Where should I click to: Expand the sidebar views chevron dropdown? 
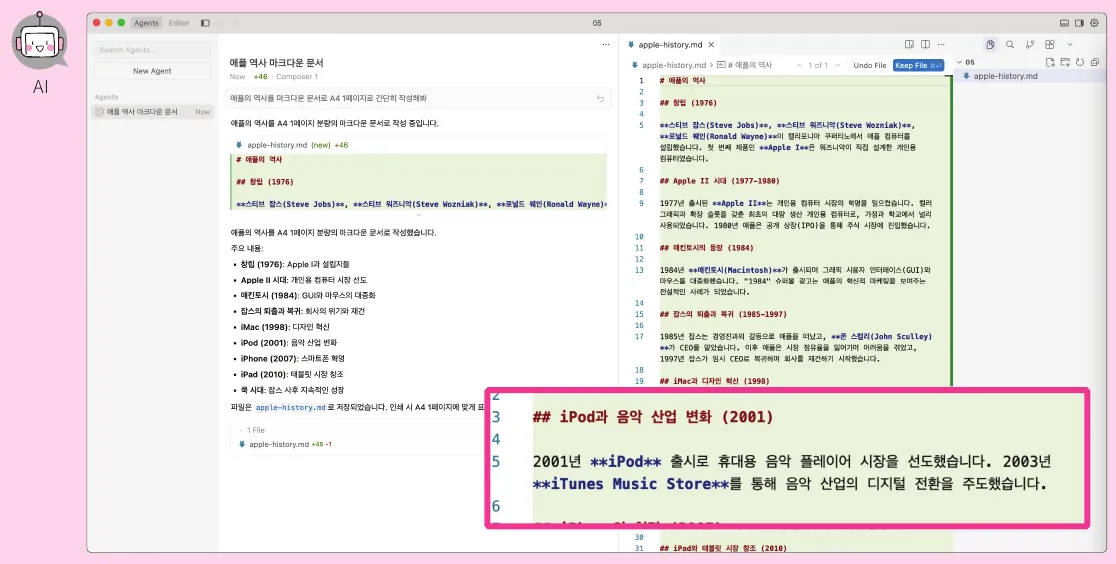[x=1070, y=45]
